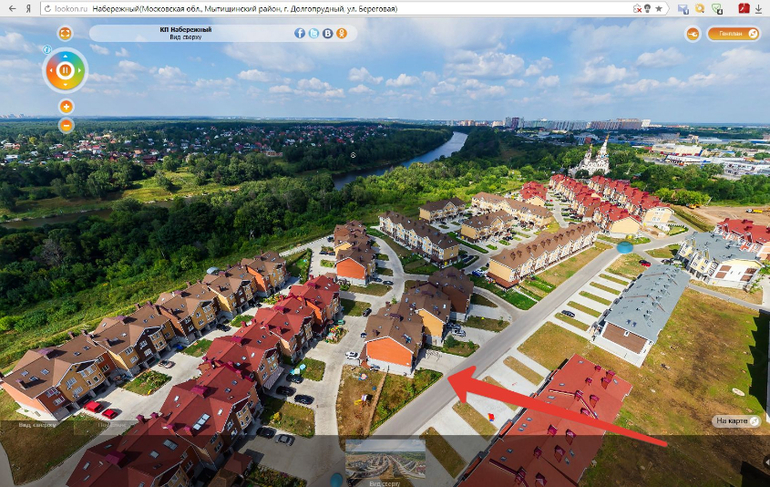Screen dimensions: 770x487
Task: Pause the panorama auto-rotation
Action: point(66,71)
